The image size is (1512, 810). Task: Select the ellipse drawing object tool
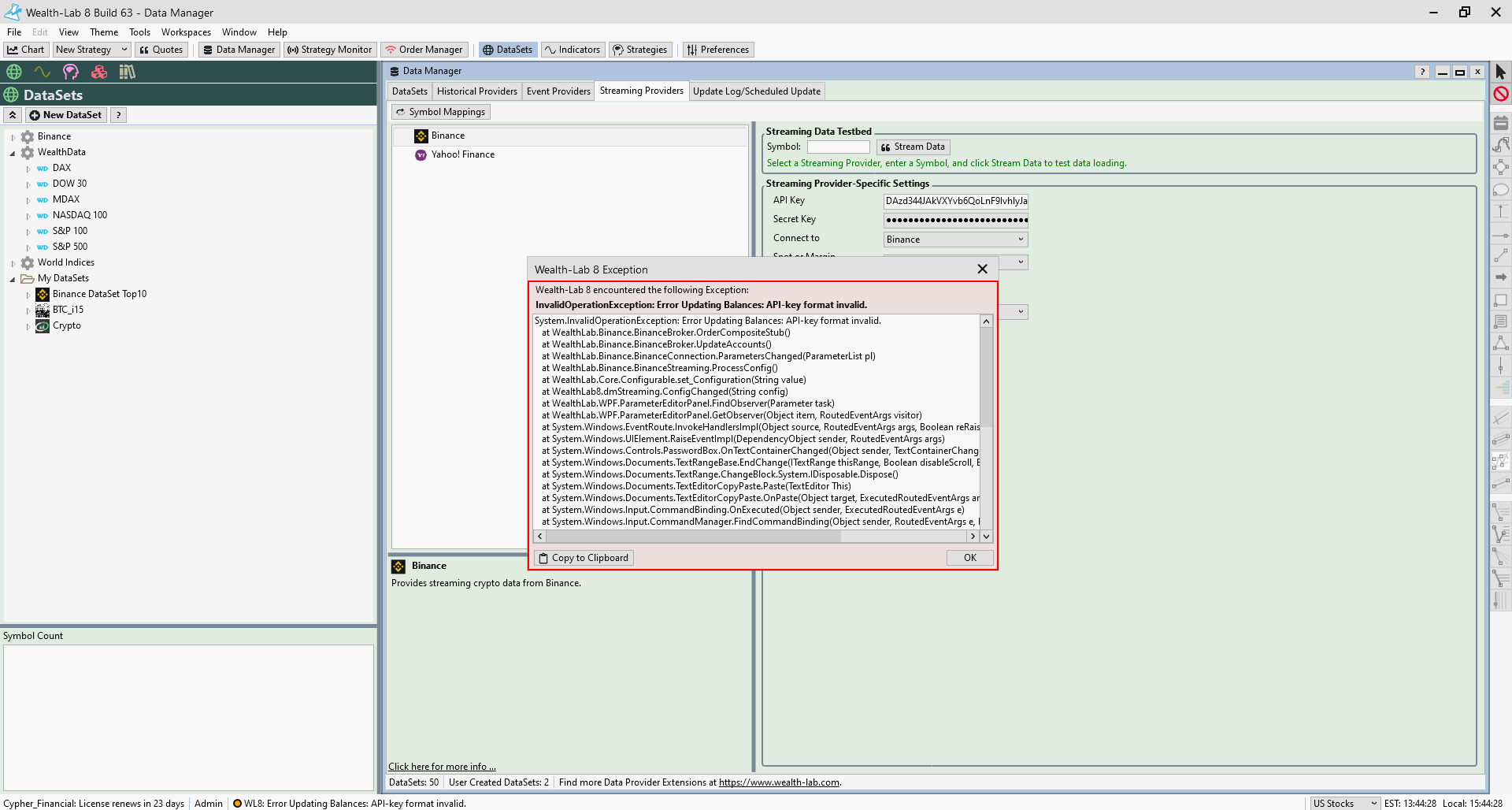[x=1500, y=189]
